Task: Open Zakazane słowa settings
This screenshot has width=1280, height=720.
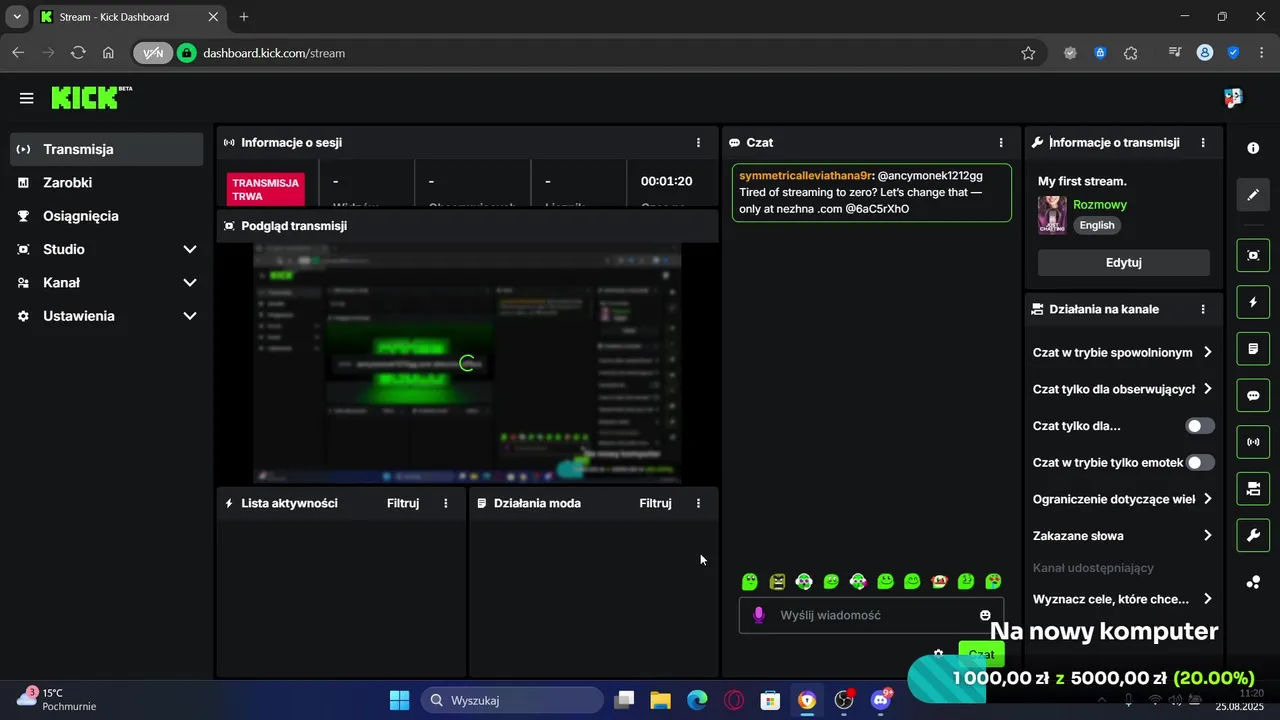Action: tap(1122, 535)
